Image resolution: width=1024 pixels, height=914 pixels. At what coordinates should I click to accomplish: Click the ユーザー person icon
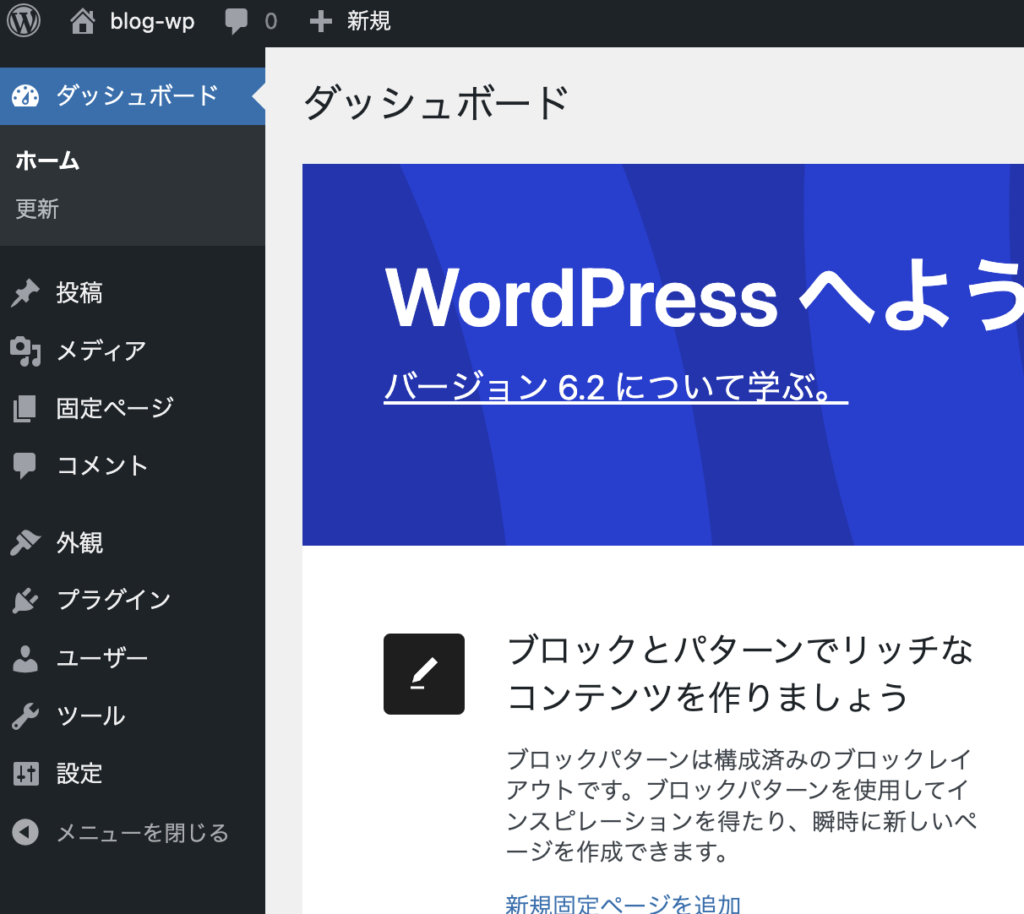(25, 659)
